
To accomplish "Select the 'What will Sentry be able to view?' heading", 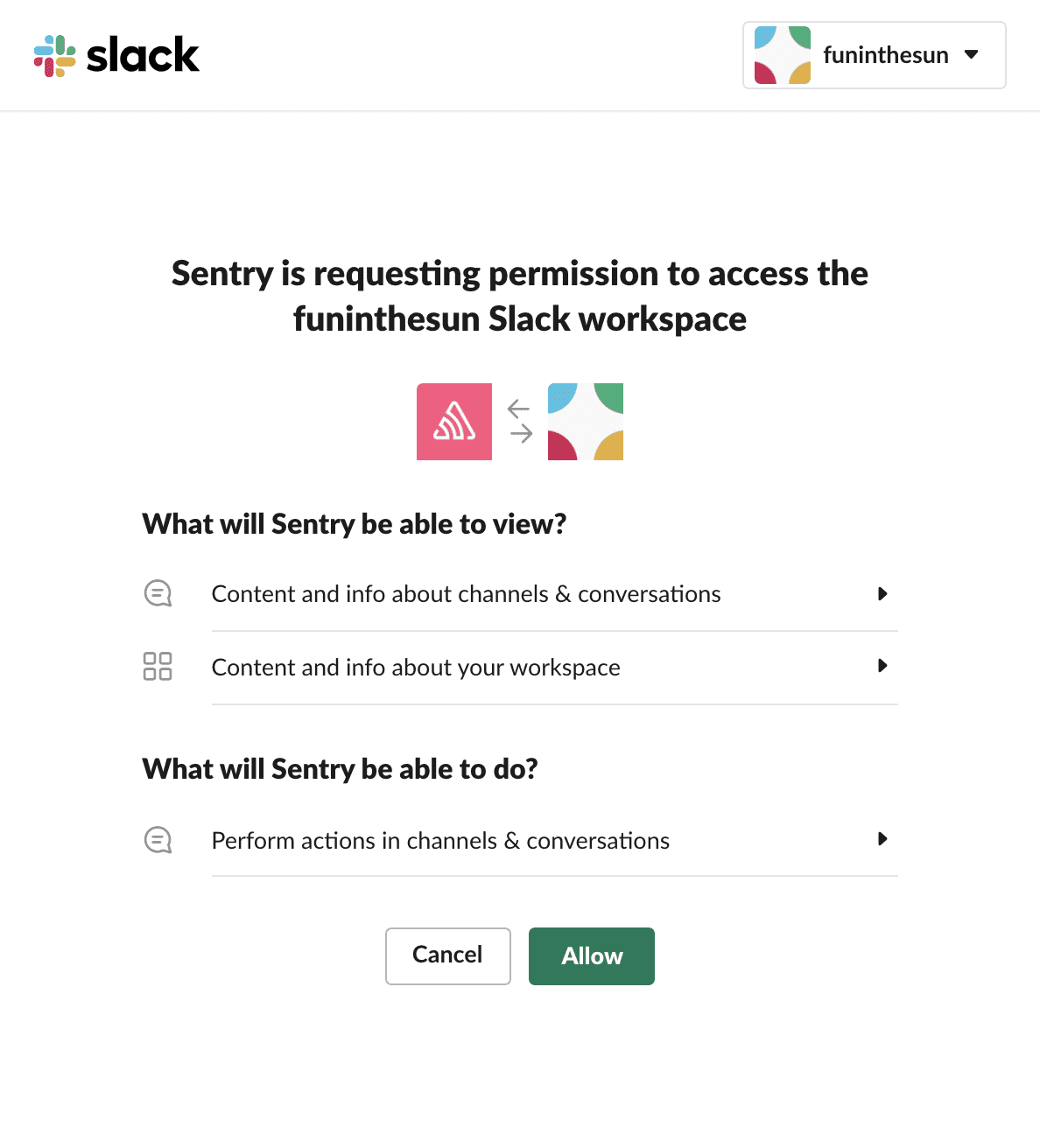I will point(354,523).
